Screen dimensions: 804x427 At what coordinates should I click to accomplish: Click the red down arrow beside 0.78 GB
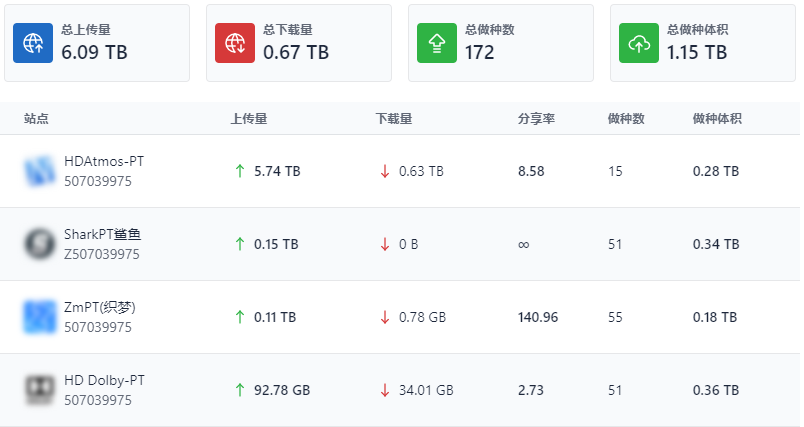(x=385, y=317)
